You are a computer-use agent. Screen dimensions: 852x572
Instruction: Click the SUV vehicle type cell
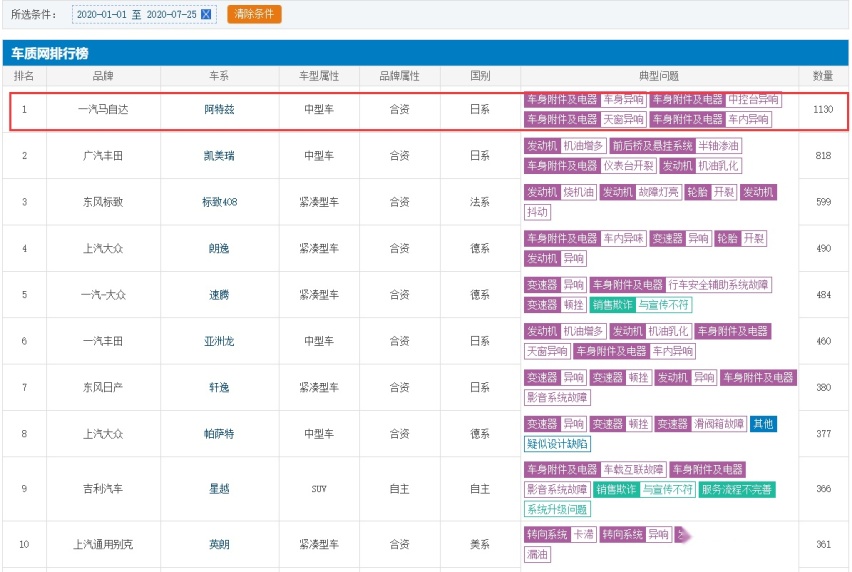point(319,489)
